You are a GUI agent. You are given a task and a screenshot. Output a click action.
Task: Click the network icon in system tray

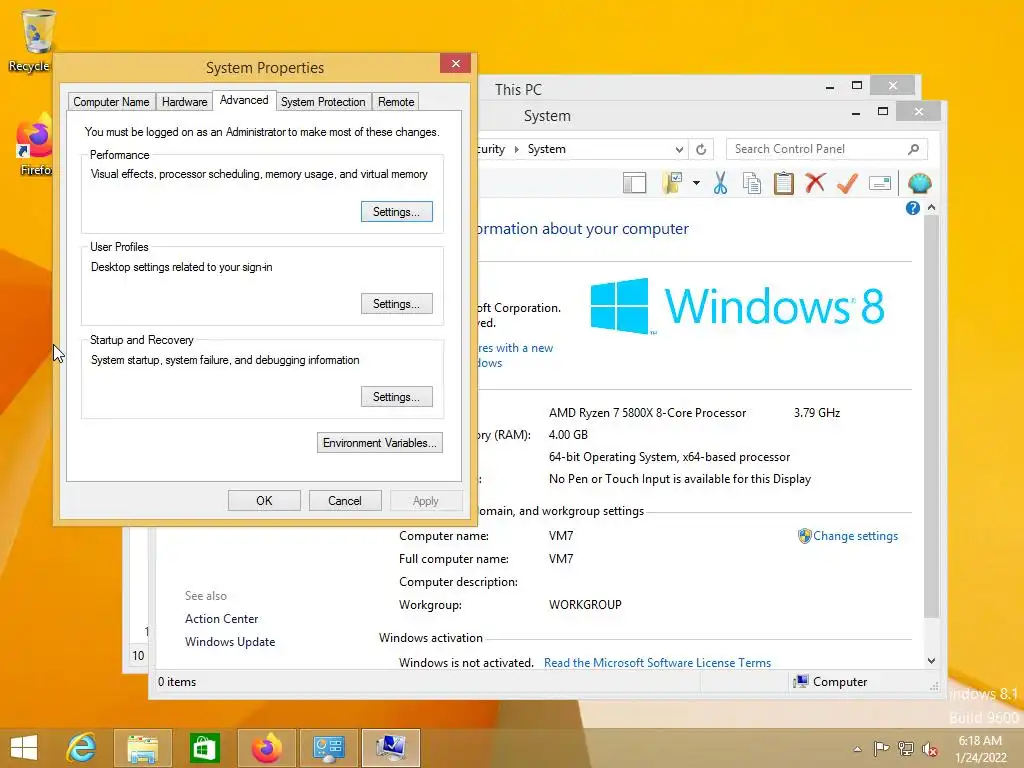click(906, 748)
